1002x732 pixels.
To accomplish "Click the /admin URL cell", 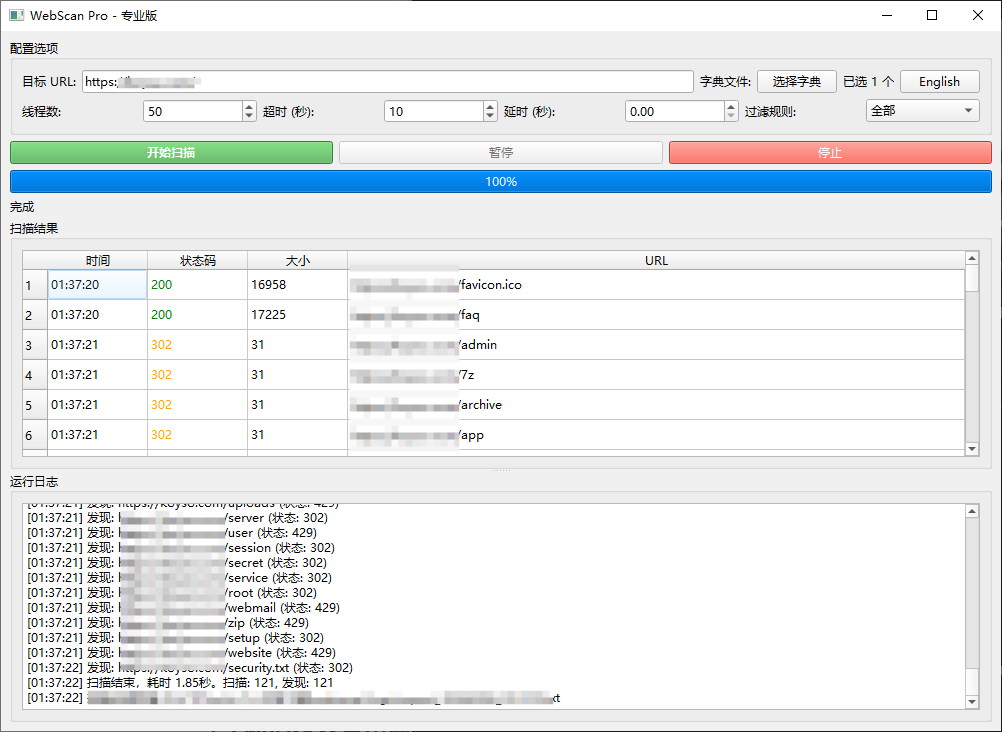I will [x=656, y=345].
